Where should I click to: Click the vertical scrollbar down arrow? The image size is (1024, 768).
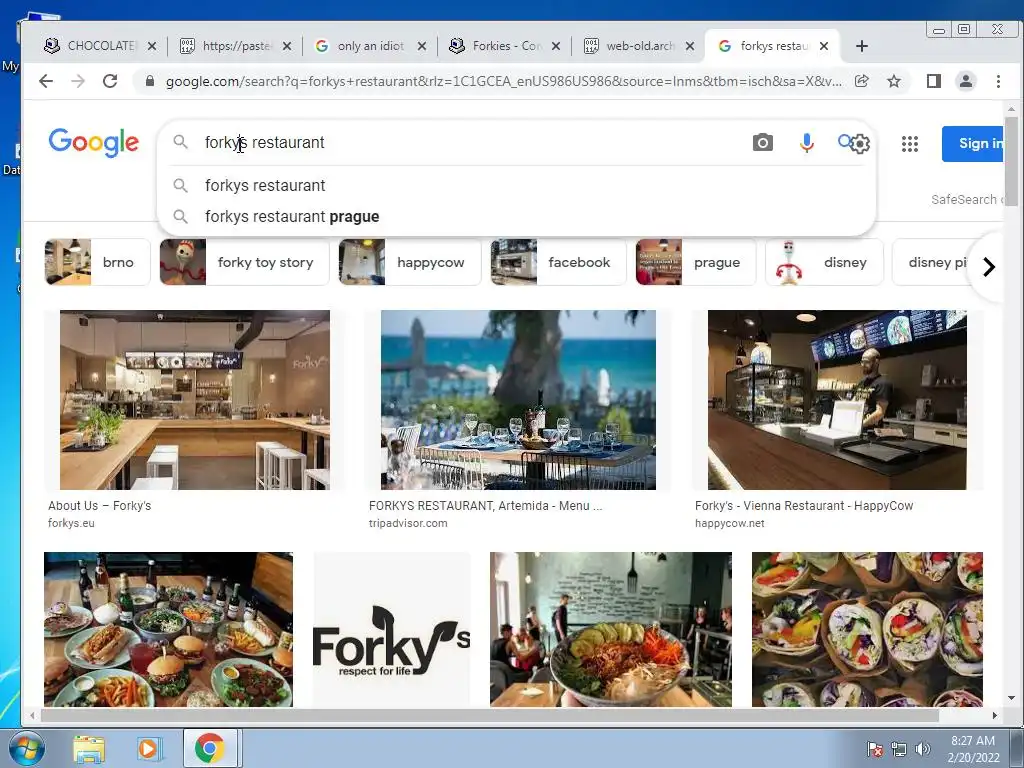pyautogui.click(x=1011, y=698)
